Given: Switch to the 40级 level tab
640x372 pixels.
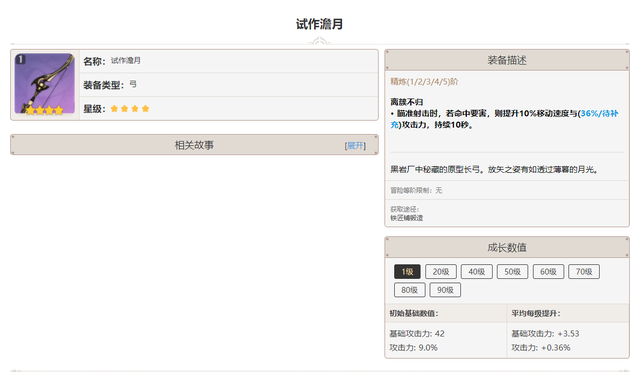Looking at the screenshot, I should point(477,272).
